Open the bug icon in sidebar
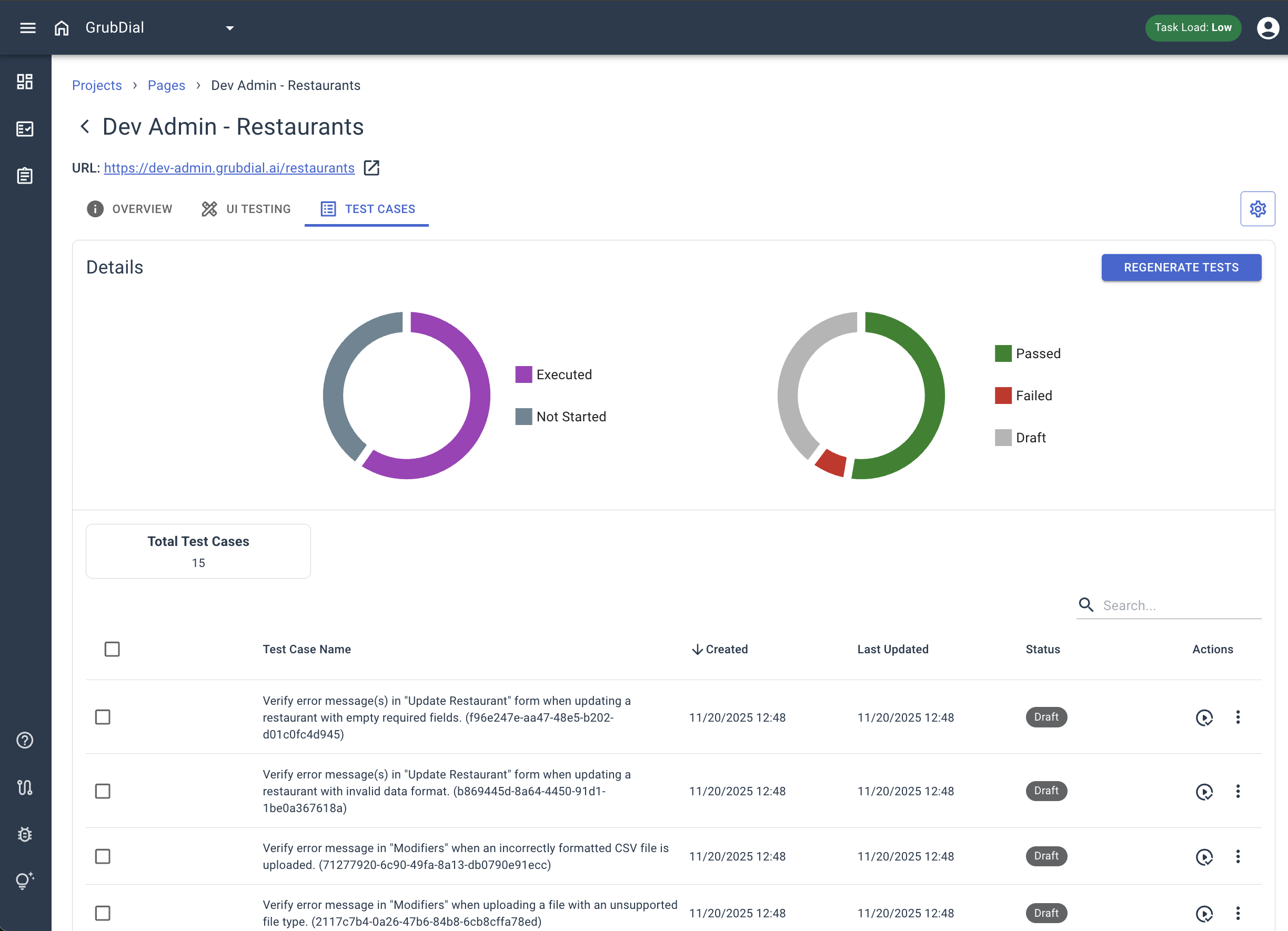The height and width of the screenshot is (931, 1288). 24,834
